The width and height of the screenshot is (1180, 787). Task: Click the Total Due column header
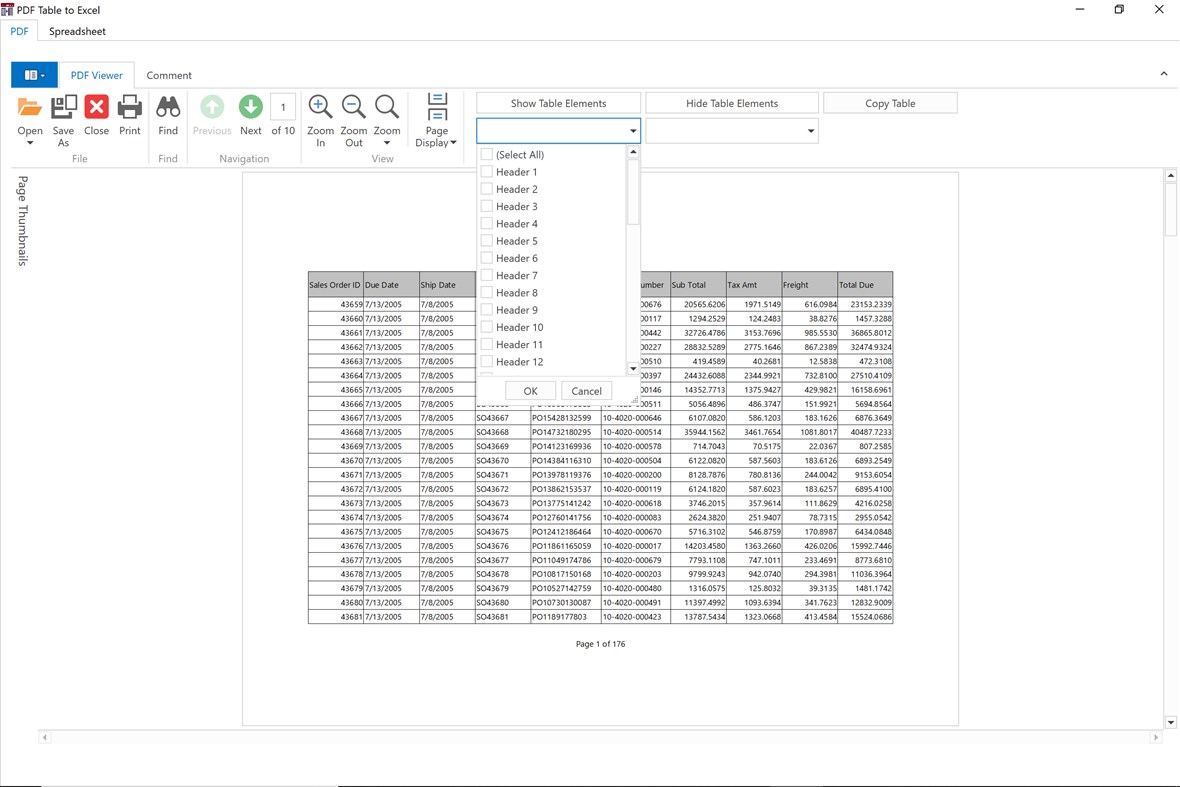click(865, 284)
